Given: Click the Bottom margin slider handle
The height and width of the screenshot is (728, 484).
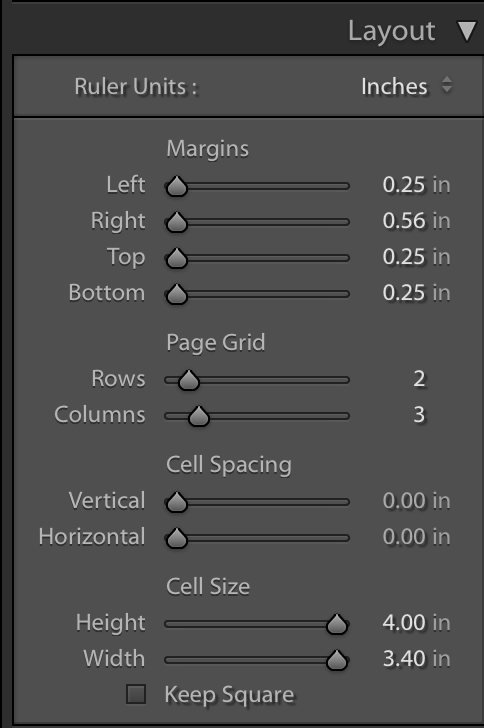Looking at the screenshot, I should (177, 294).
